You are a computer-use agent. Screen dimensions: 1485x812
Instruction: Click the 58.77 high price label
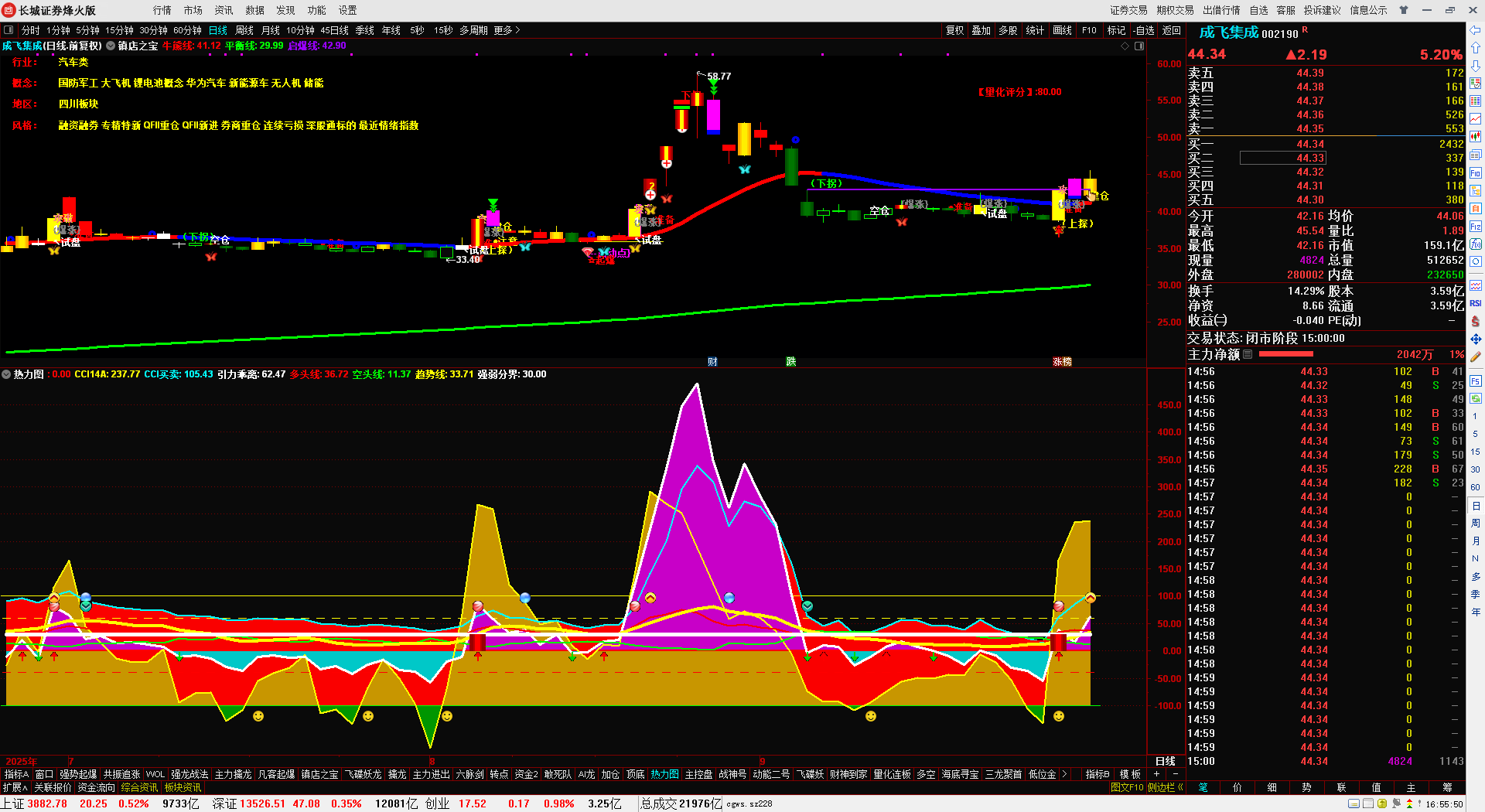tap(719, 77)
